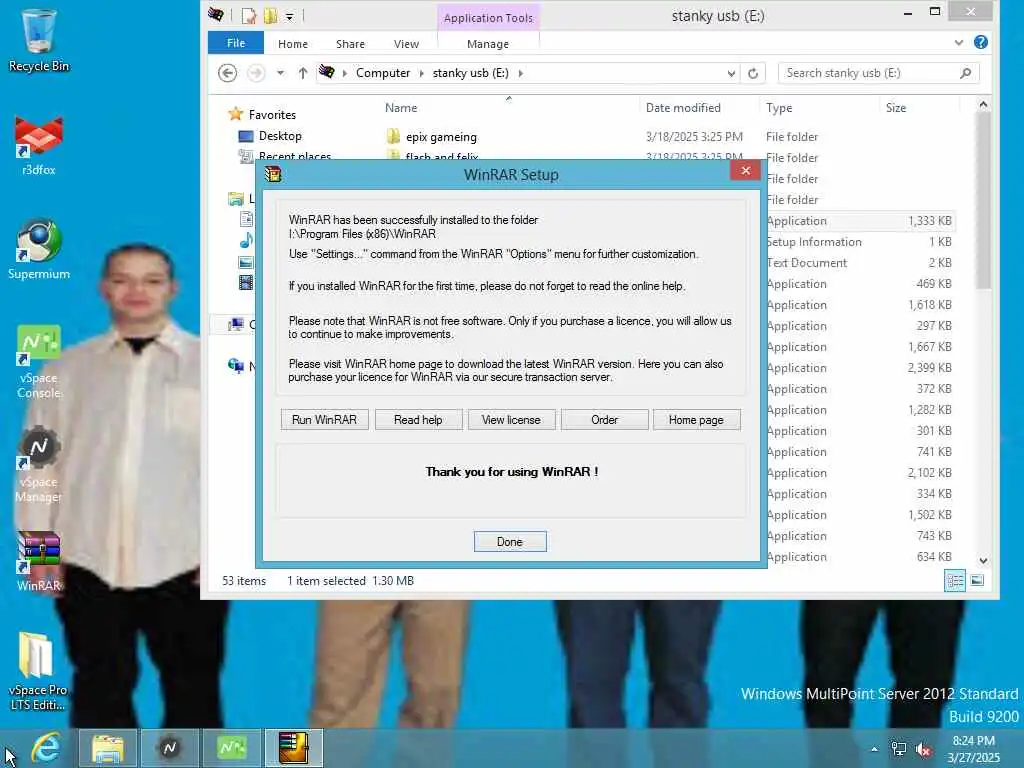
Task: Click the Search stanky usb field
Action: point(869,73)
